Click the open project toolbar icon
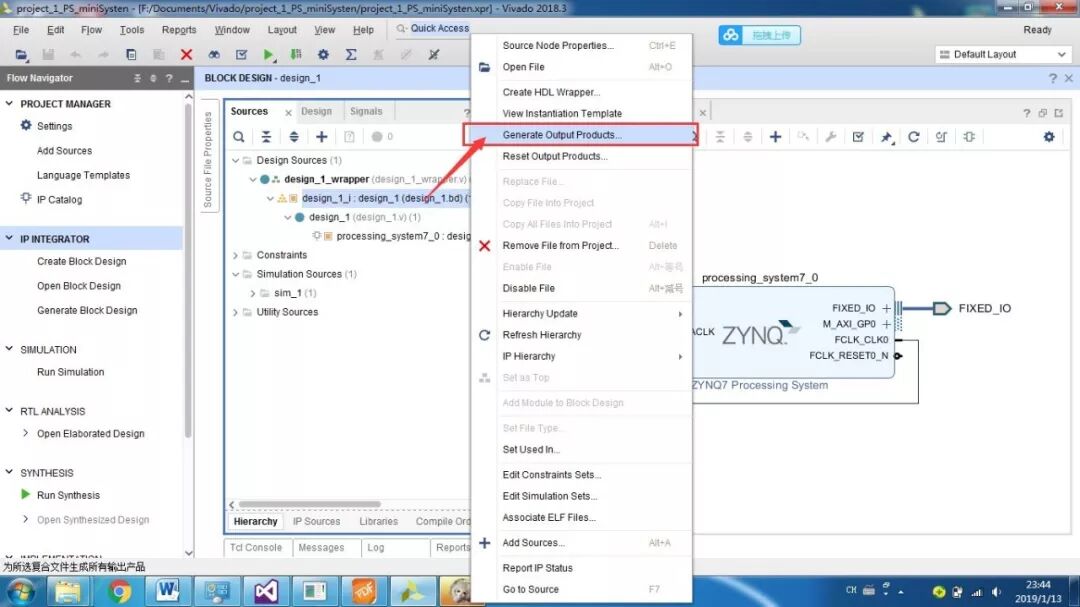The height and width of the screenshot is (607, 1080). [x=21, y=54]
